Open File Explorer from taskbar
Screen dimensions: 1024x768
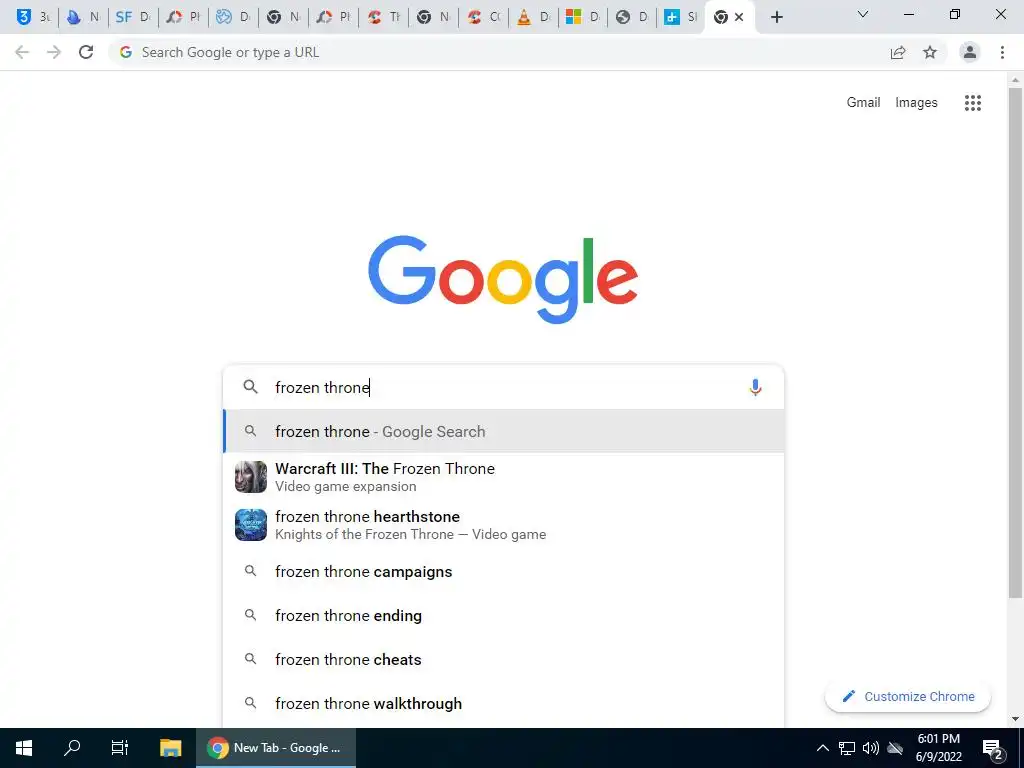[170, 748]
